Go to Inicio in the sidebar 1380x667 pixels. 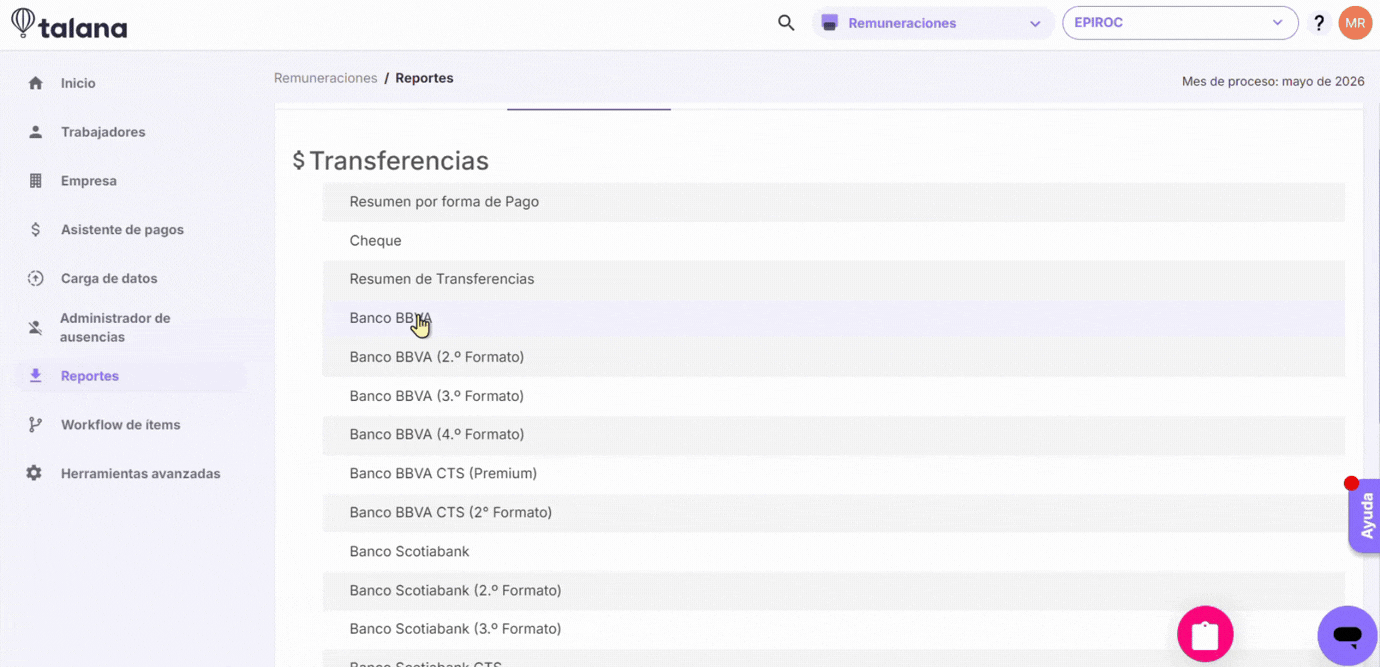point(78,83)
